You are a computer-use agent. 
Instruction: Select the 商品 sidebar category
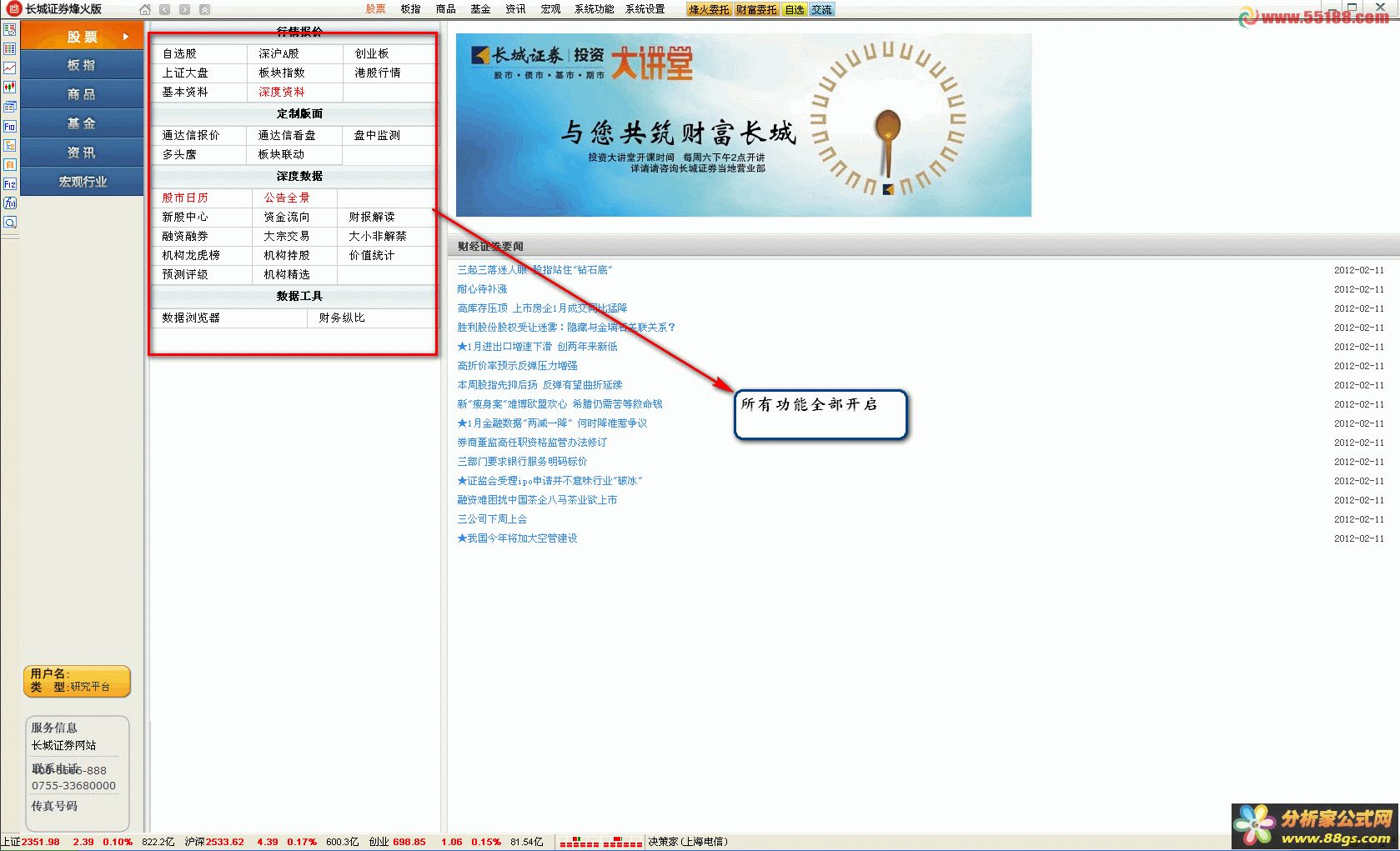[x=82, y=94]
